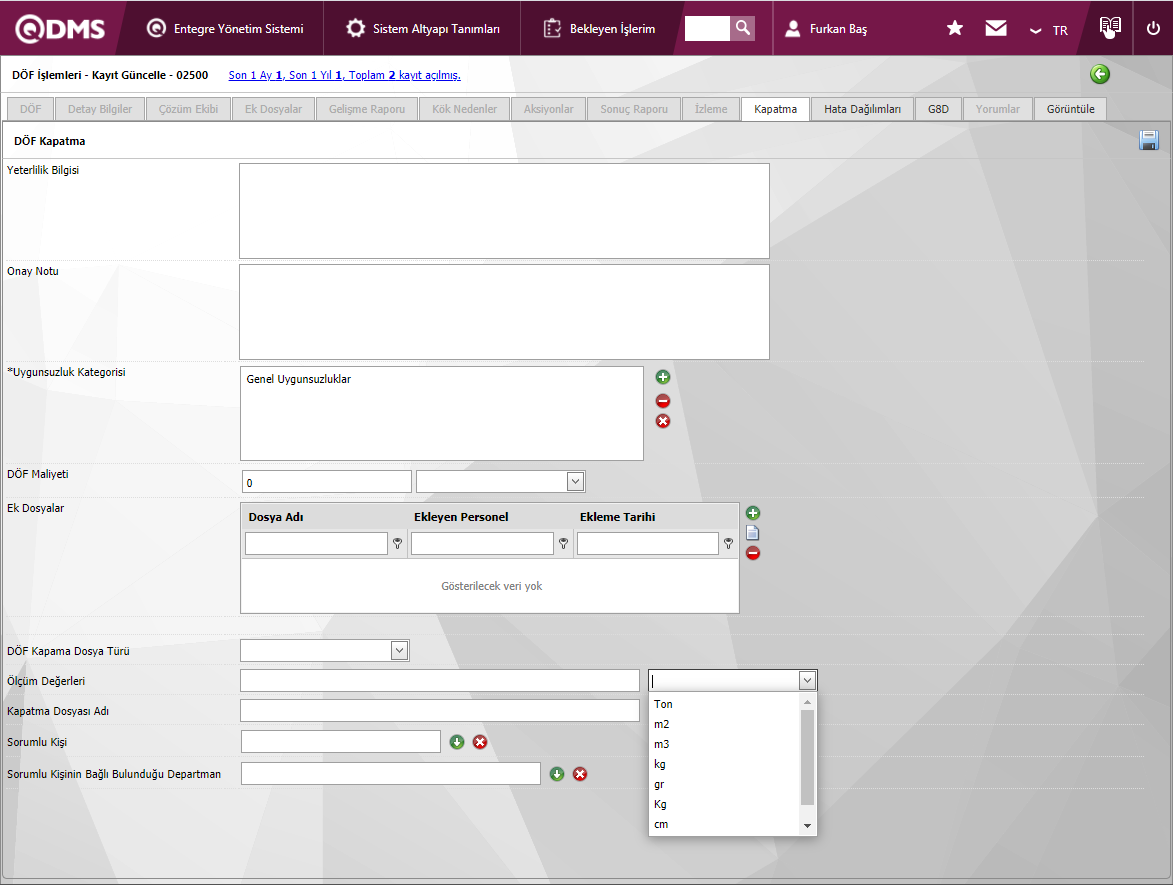Image resolution: width=1173 pixels, height=885 pixels.
Task: Choose Ton from the unit list
Action: tap(724, 704)
